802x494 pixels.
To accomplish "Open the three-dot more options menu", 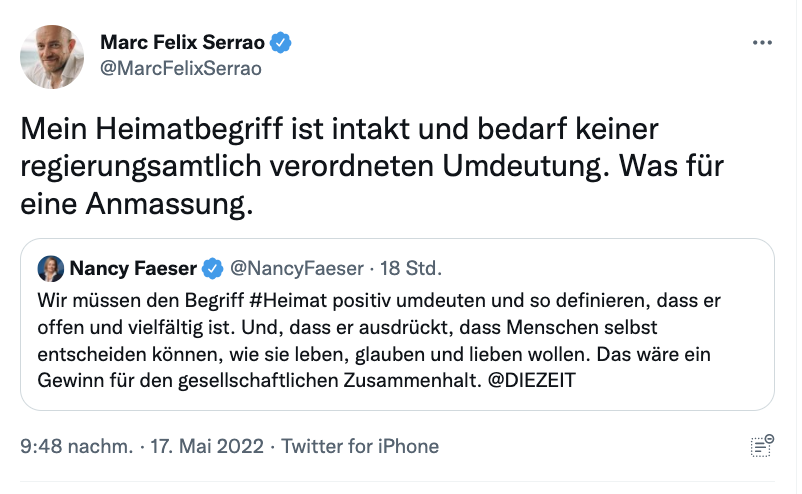I will point(762,44).
